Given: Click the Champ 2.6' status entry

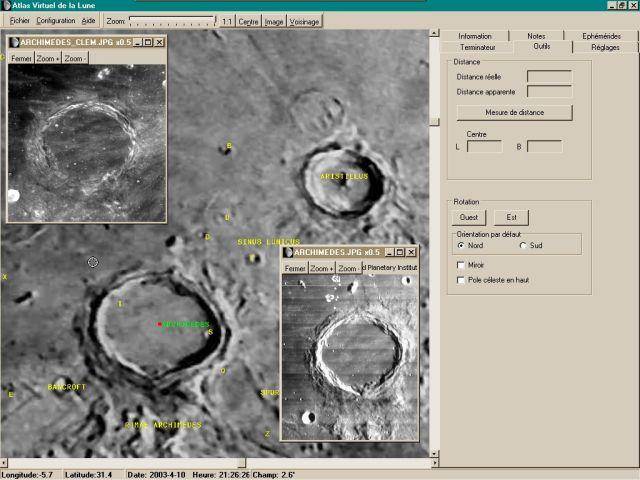Looking at the screenshot, I should [x=273, y=475].
